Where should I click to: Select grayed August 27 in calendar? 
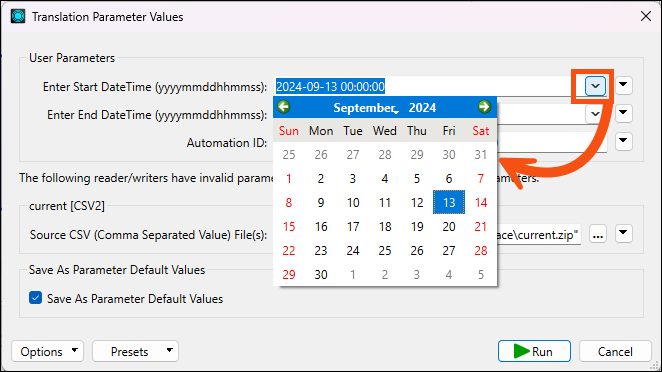(x=353, y=155)
